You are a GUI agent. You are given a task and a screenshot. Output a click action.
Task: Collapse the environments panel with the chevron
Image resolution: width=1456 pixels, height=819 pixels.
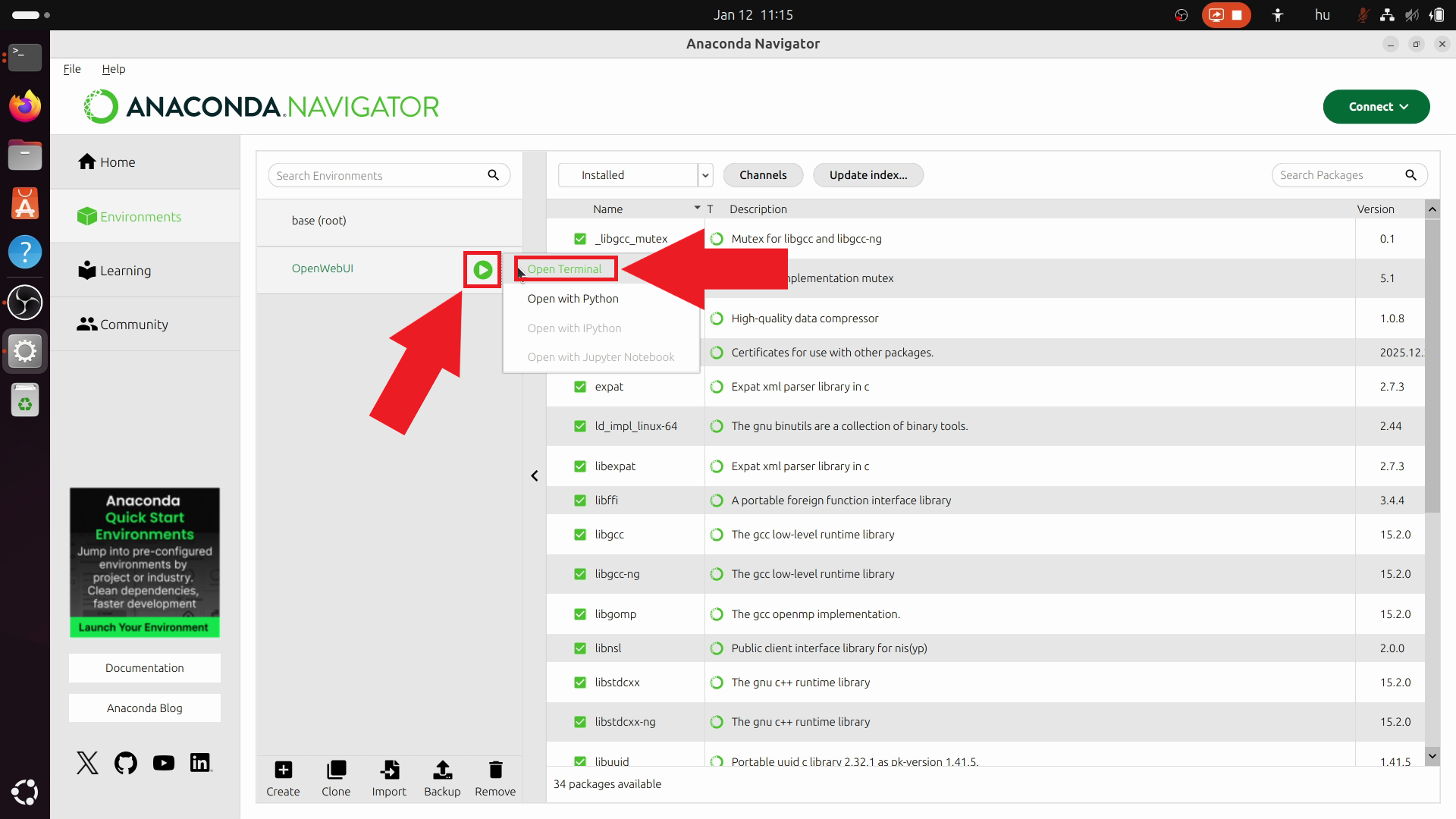click(x=535, y=476)
